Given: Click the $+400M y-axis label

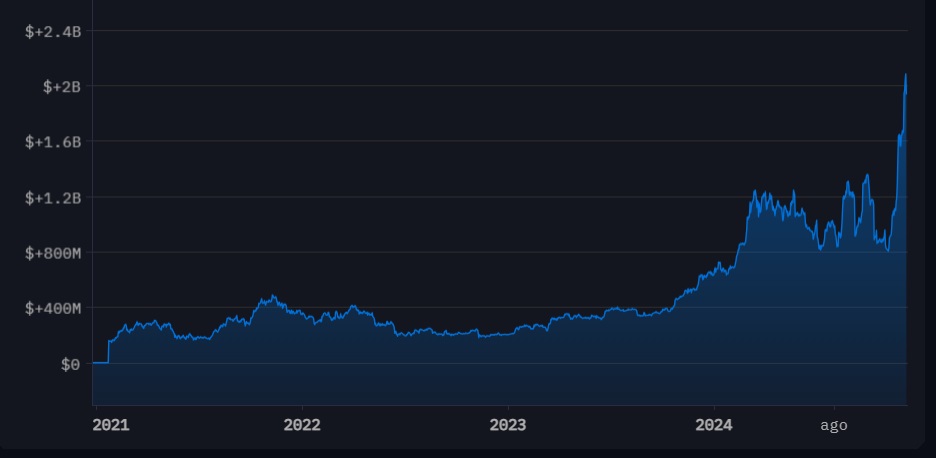Looking at the screenshot, I should tap(53, 309).
